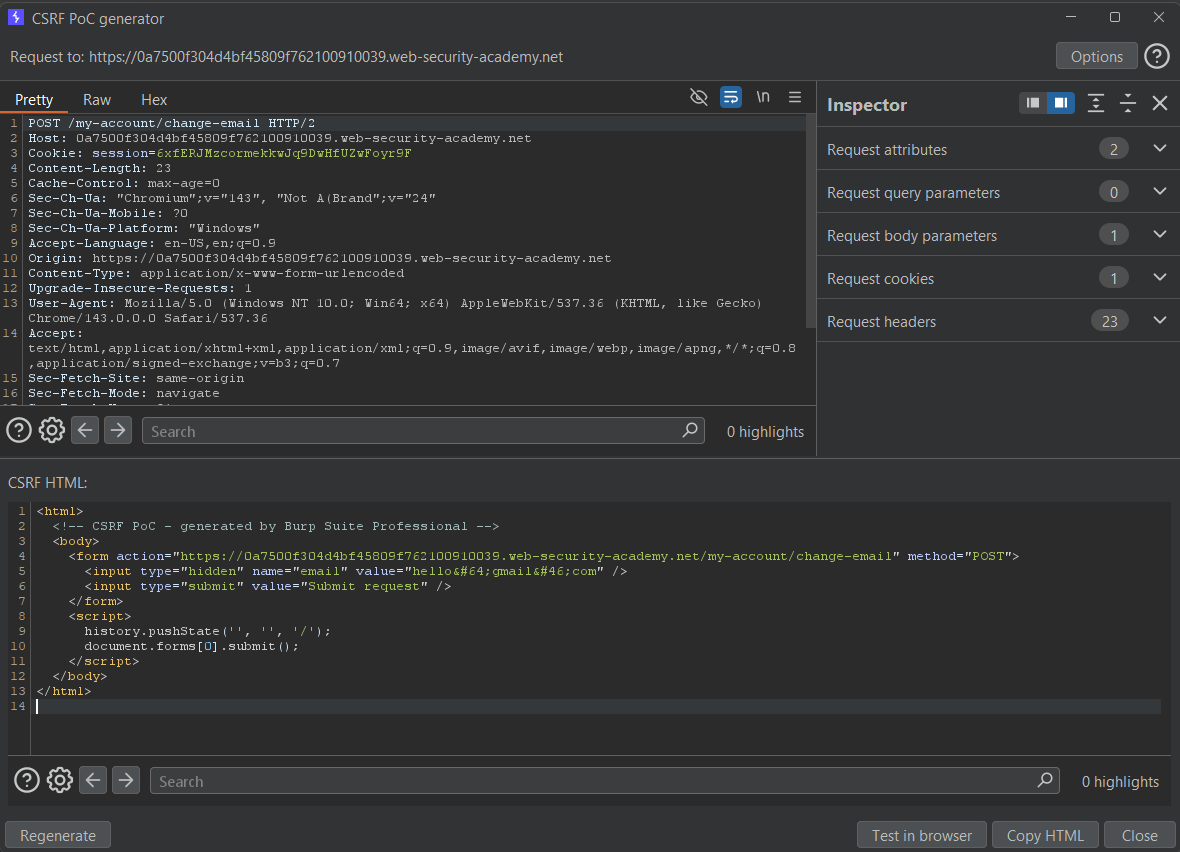This screenshot has height=852, width=1180.
Task: Go to next match in request search
Action: click(x=118, y=431)
